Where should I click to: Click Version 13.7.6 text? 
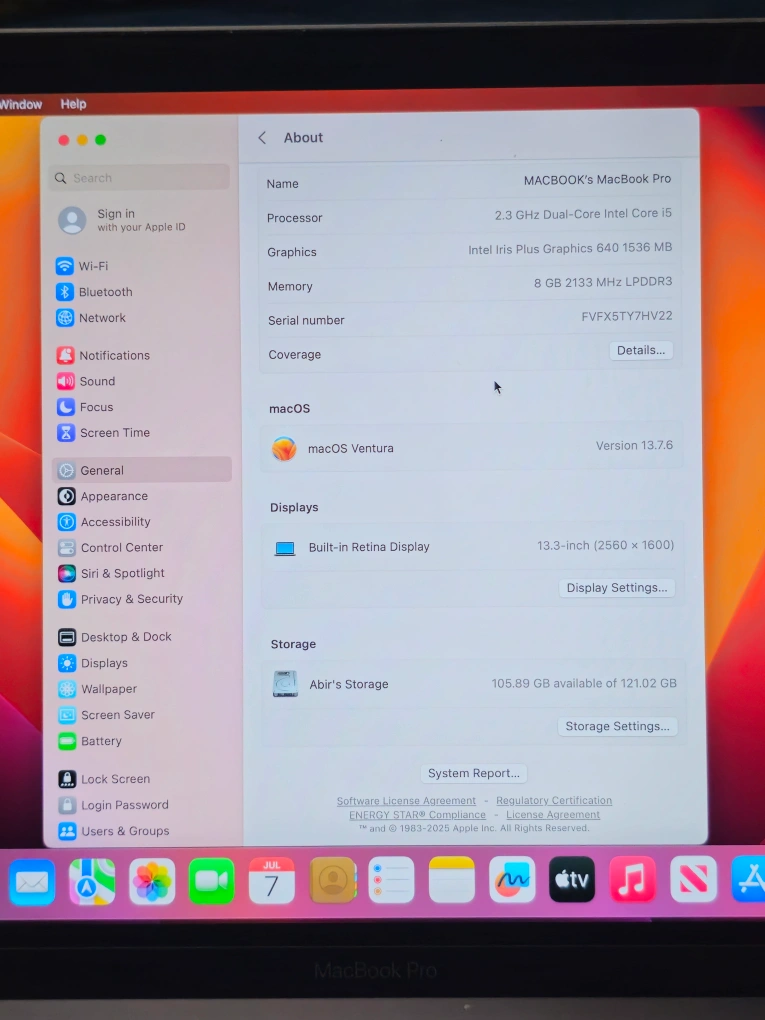tap(634, 446)
